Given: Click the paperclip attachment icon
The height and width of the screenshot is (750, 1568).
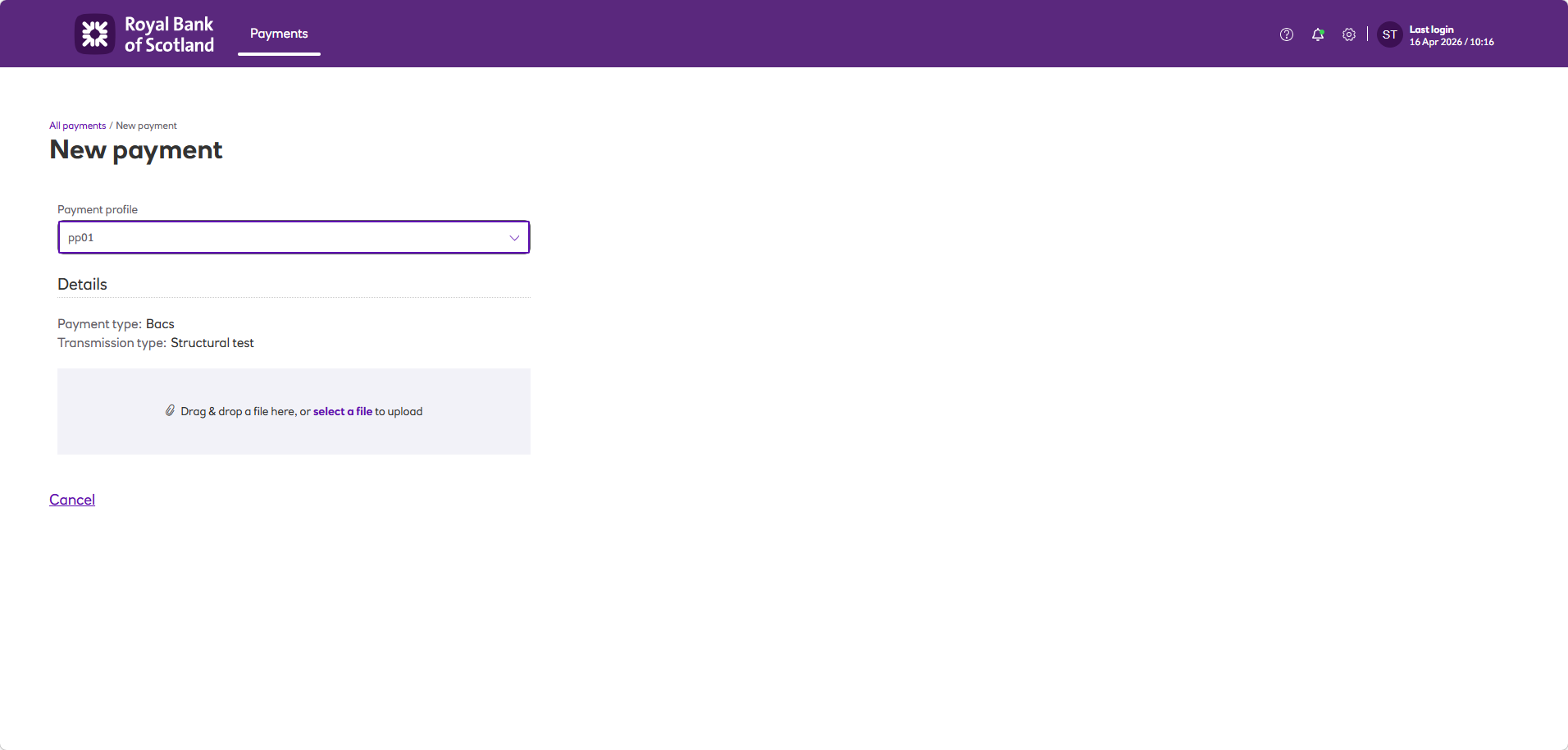Looking at the screenshot, I should point(170,410).
